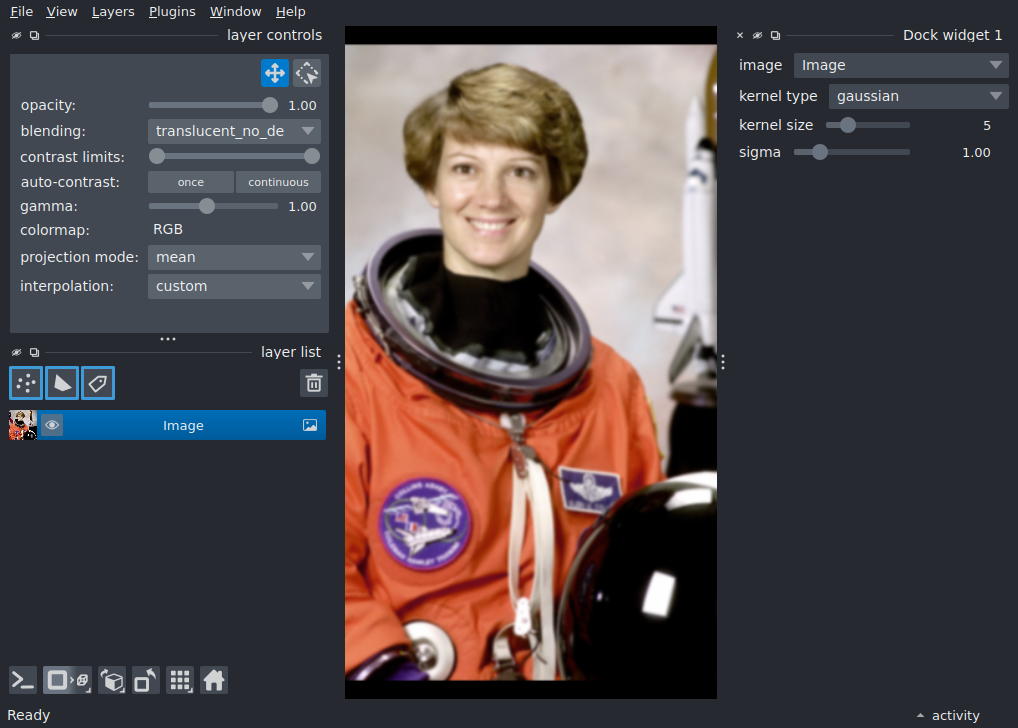The height and width of the screenshot is (728, 1018).
Task: Open the File menu
Action: click(x=21, y=12)
